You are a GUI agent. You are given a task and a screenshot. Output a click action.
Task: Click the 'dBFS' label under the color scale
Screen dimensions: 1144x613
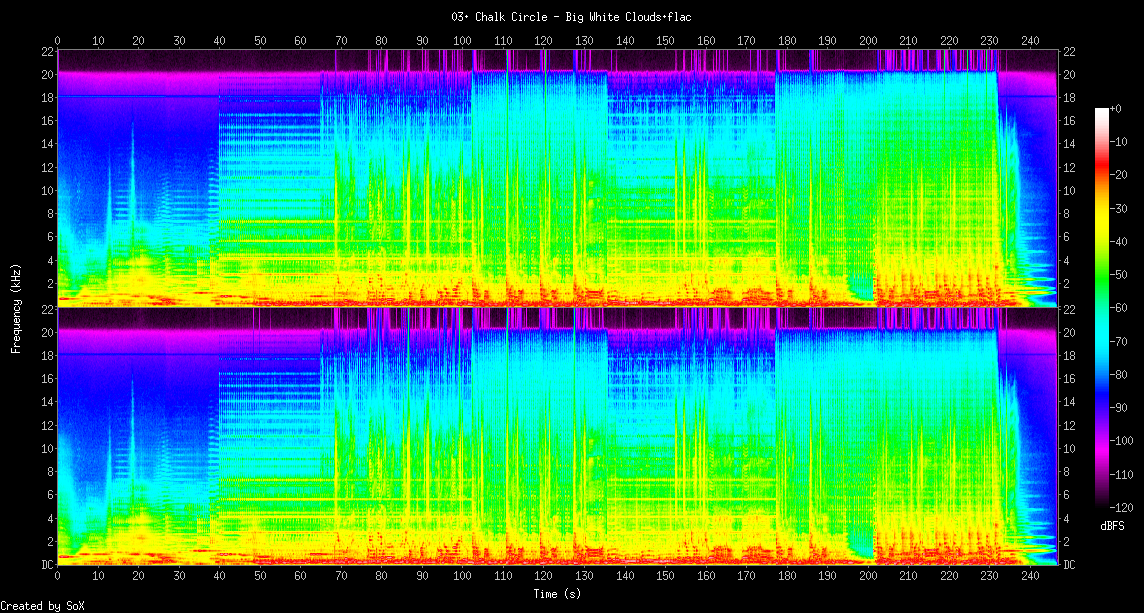pos(1111,525)
